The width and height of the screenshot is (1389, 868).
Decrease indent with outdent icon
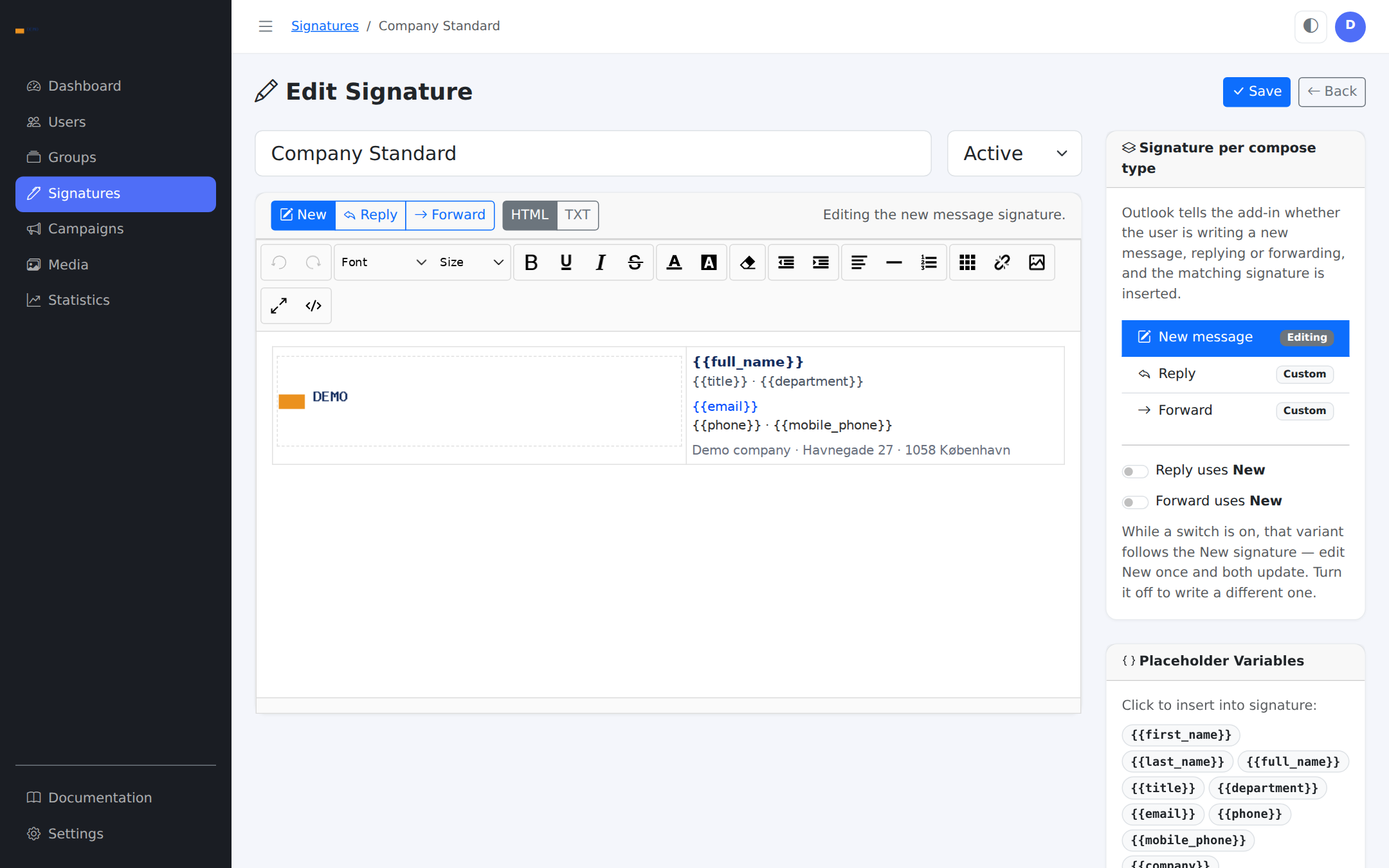(x=786, y=262)
